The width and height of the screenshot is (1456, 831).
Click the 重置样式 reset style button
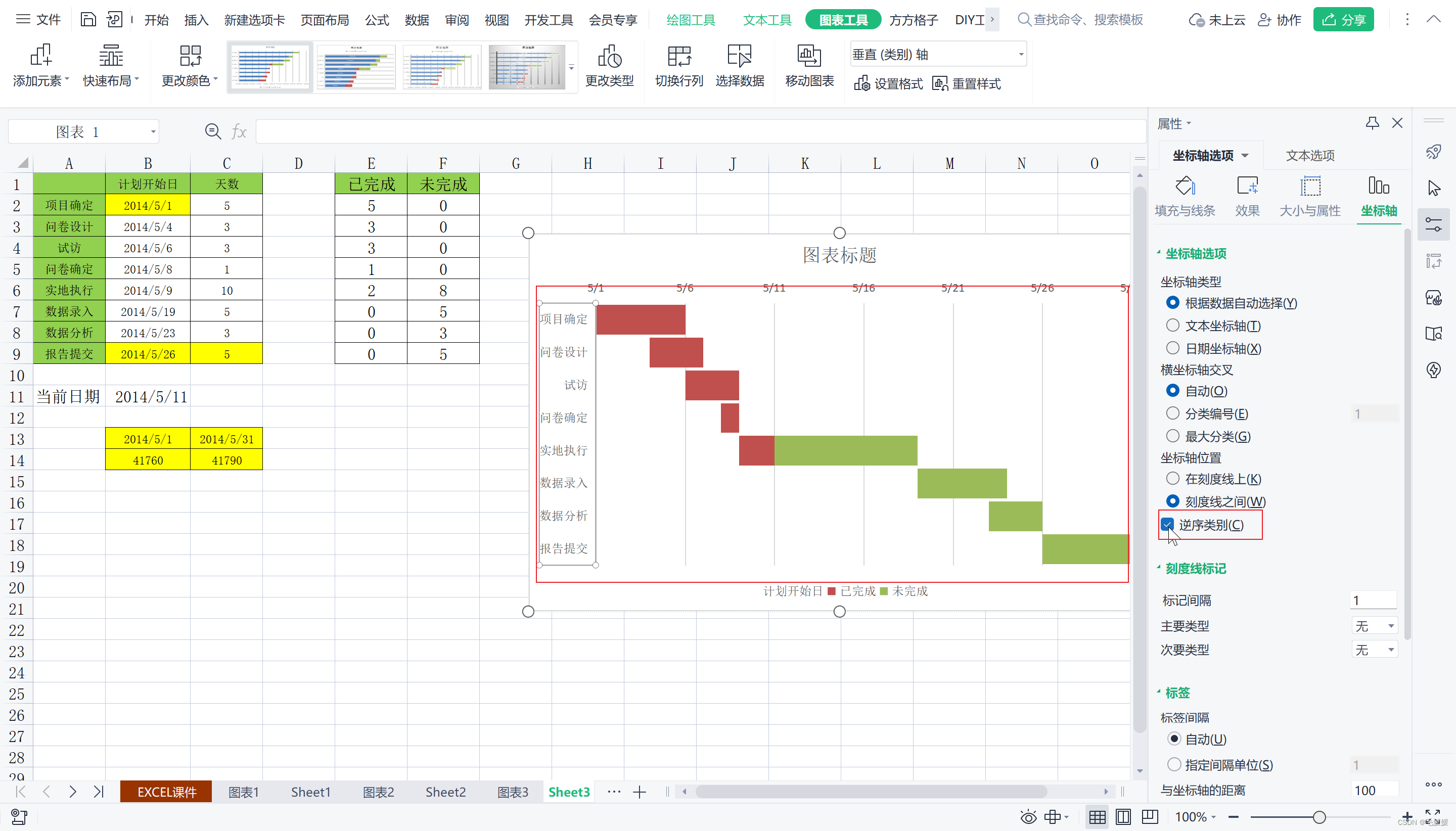[x=967, y=84]
